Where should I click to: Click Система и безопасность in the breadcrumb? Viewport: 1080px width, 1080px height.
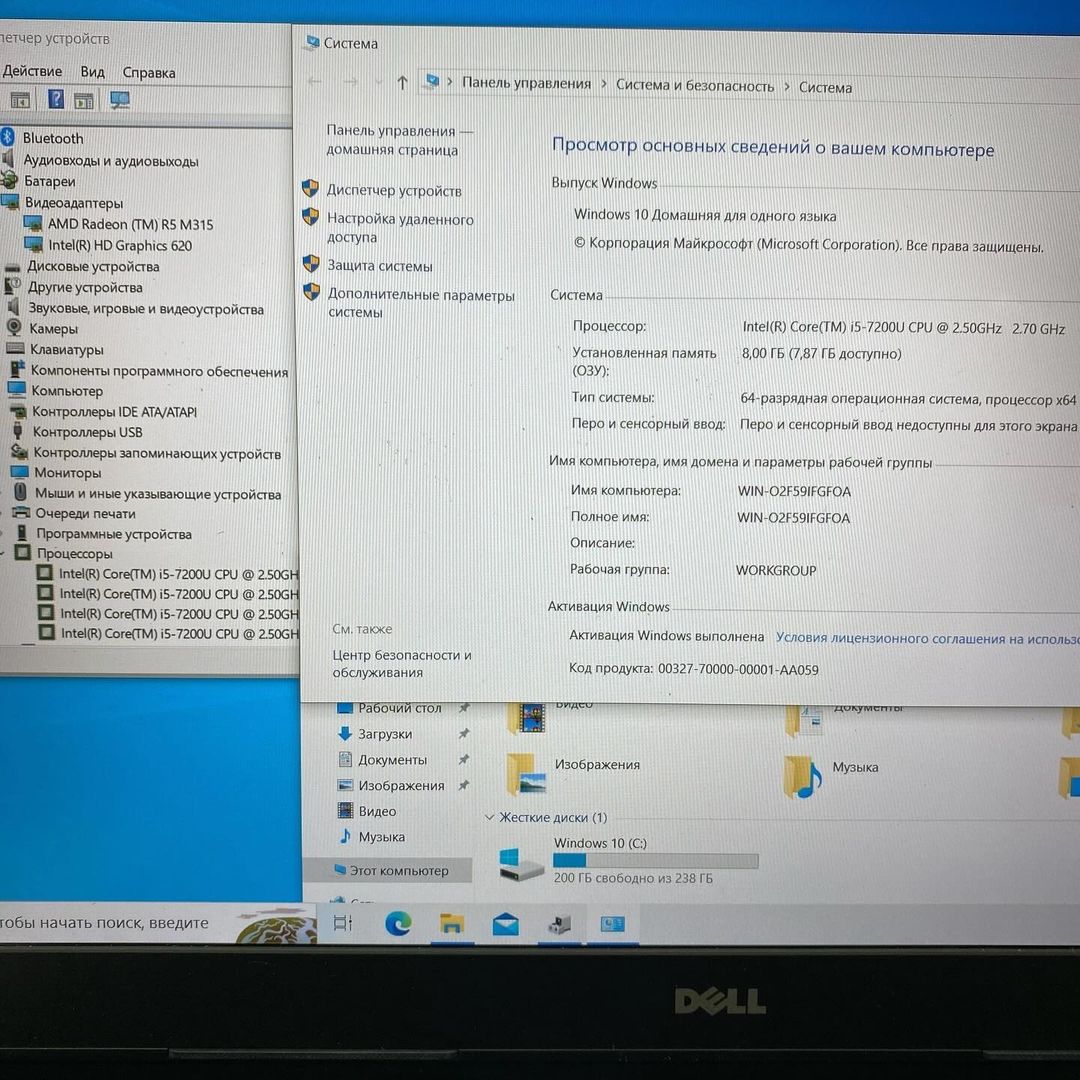point(694,85)
